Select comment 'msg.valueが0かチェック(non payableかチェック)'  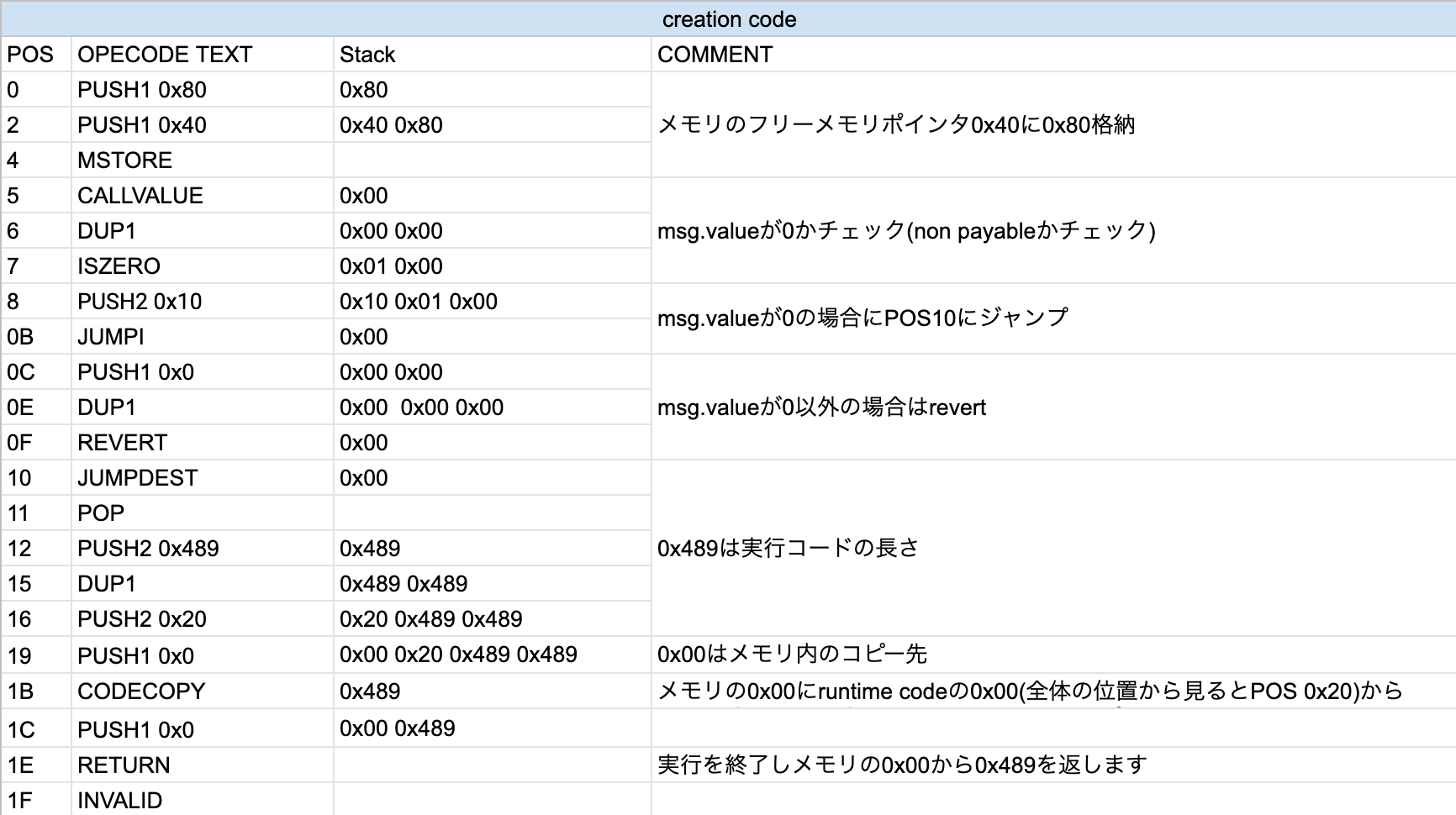point(1053,231)
